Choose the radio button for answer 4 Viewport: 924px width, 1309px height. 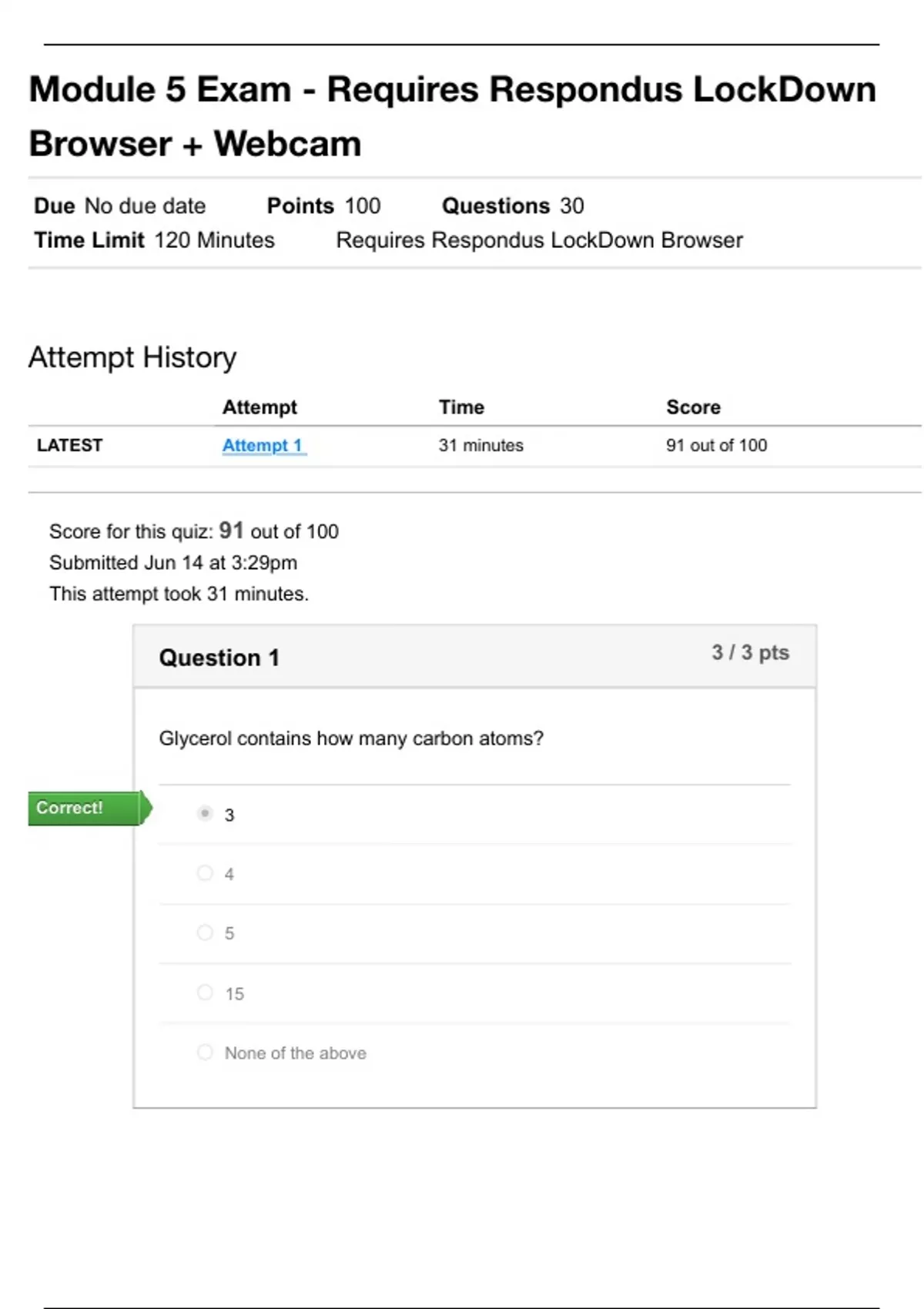(x=205, y=873)
